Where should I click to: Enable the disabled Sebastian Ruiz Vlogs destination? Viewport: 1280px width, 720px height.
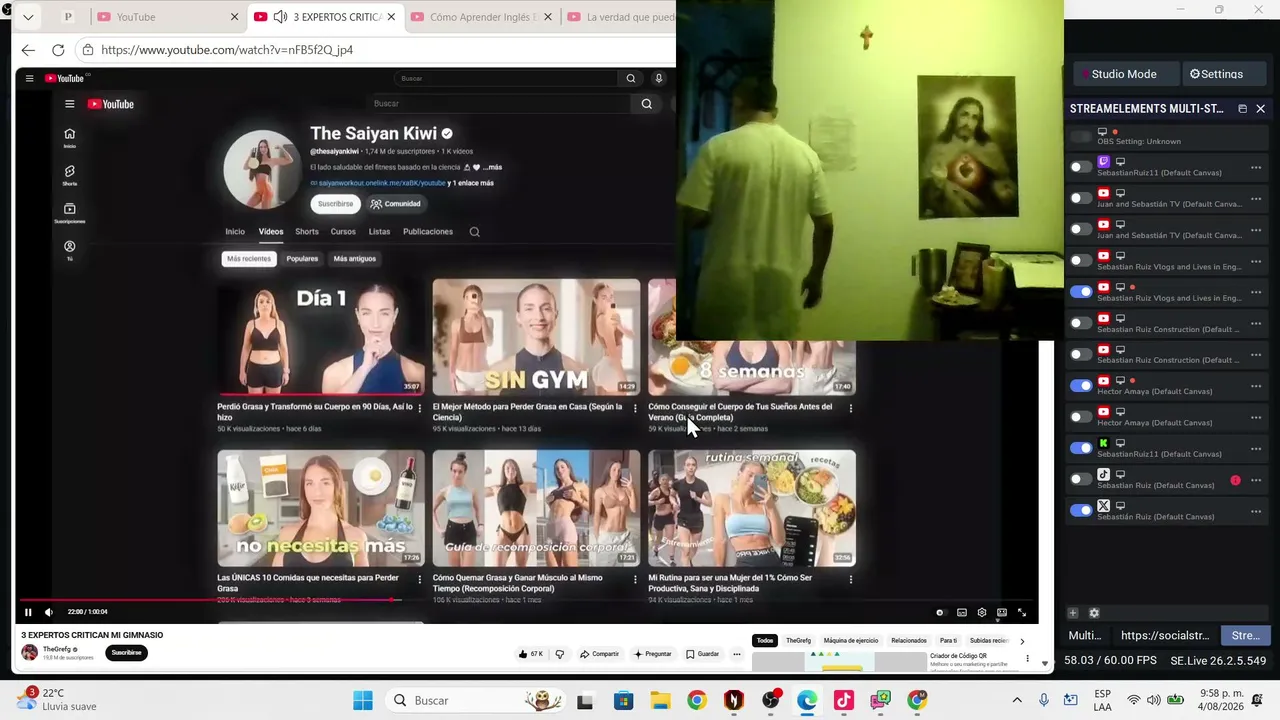pos(1081,260)
